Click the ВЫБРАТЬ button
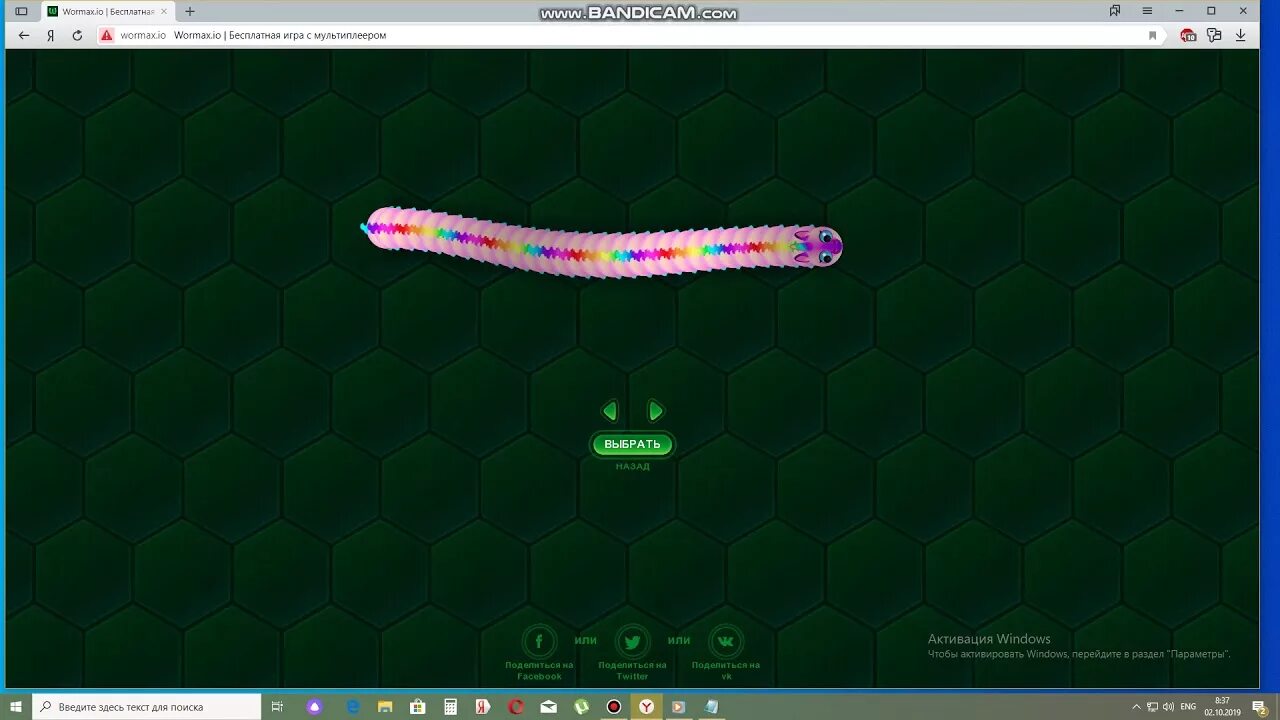The width and height of the screenshot is (1280, 720). (632, 445)
